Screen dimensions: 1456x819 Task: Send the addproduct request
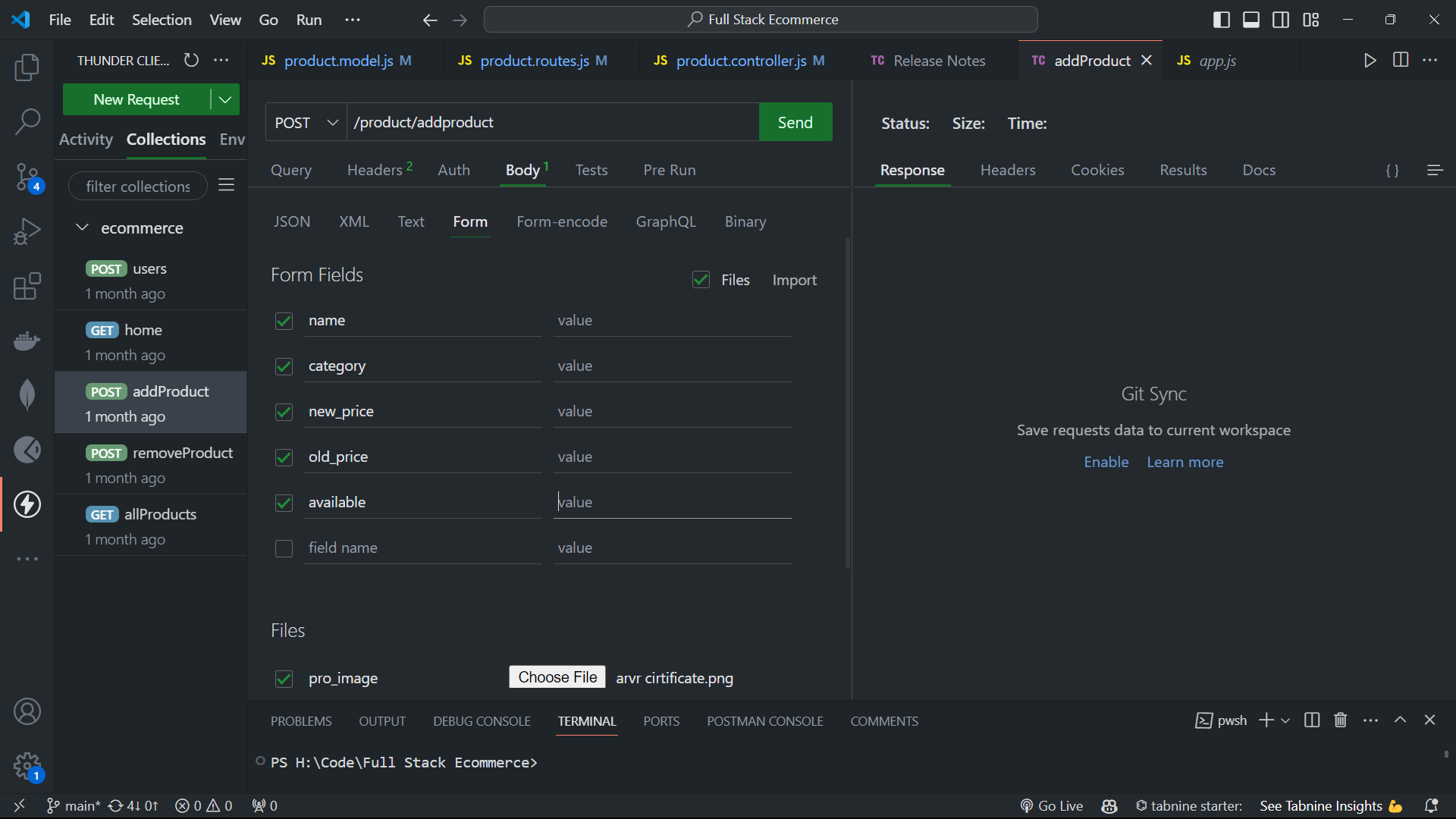(795, 122)
